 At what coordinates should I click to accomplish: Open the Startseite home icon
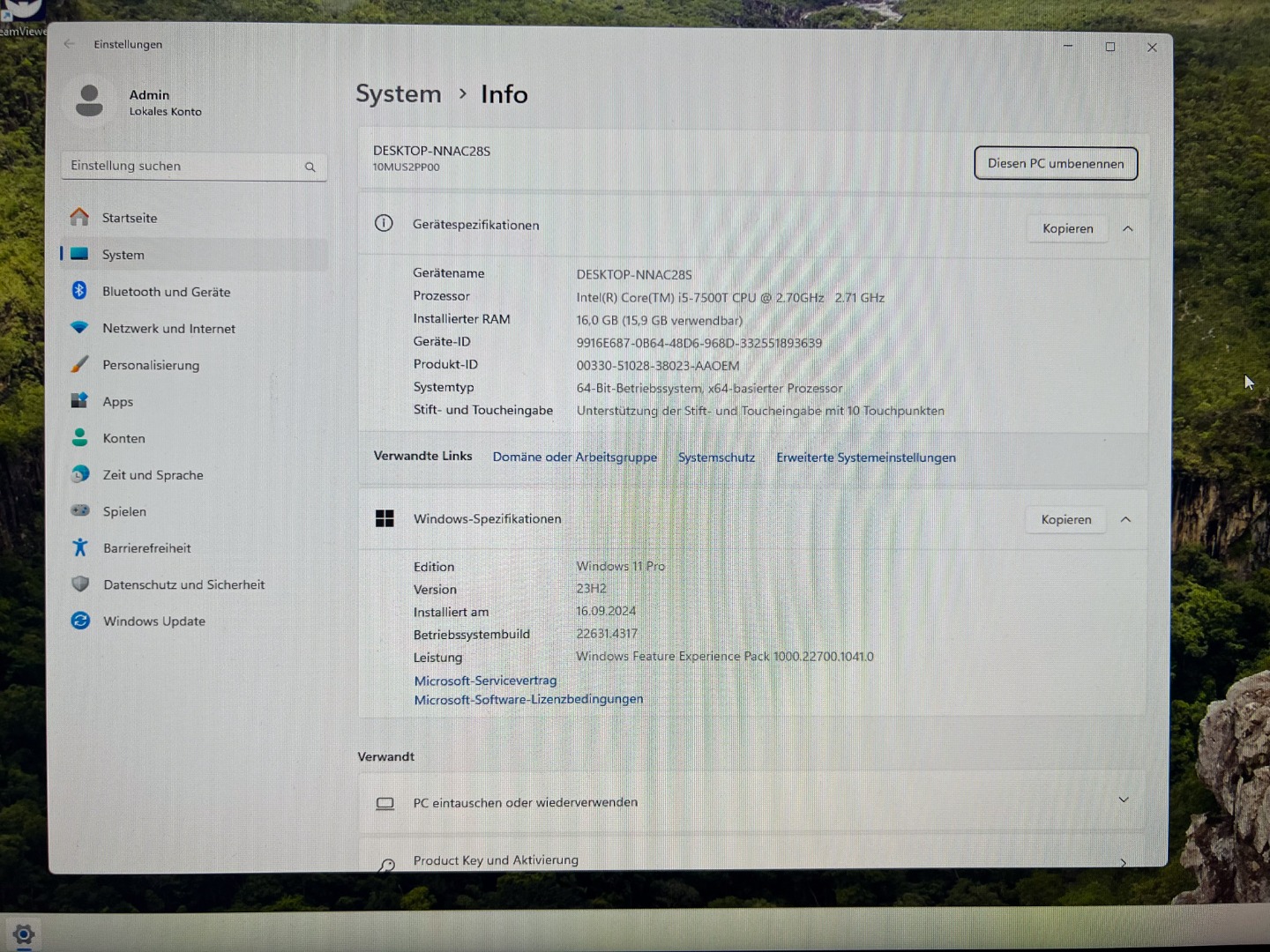(79, 217)
